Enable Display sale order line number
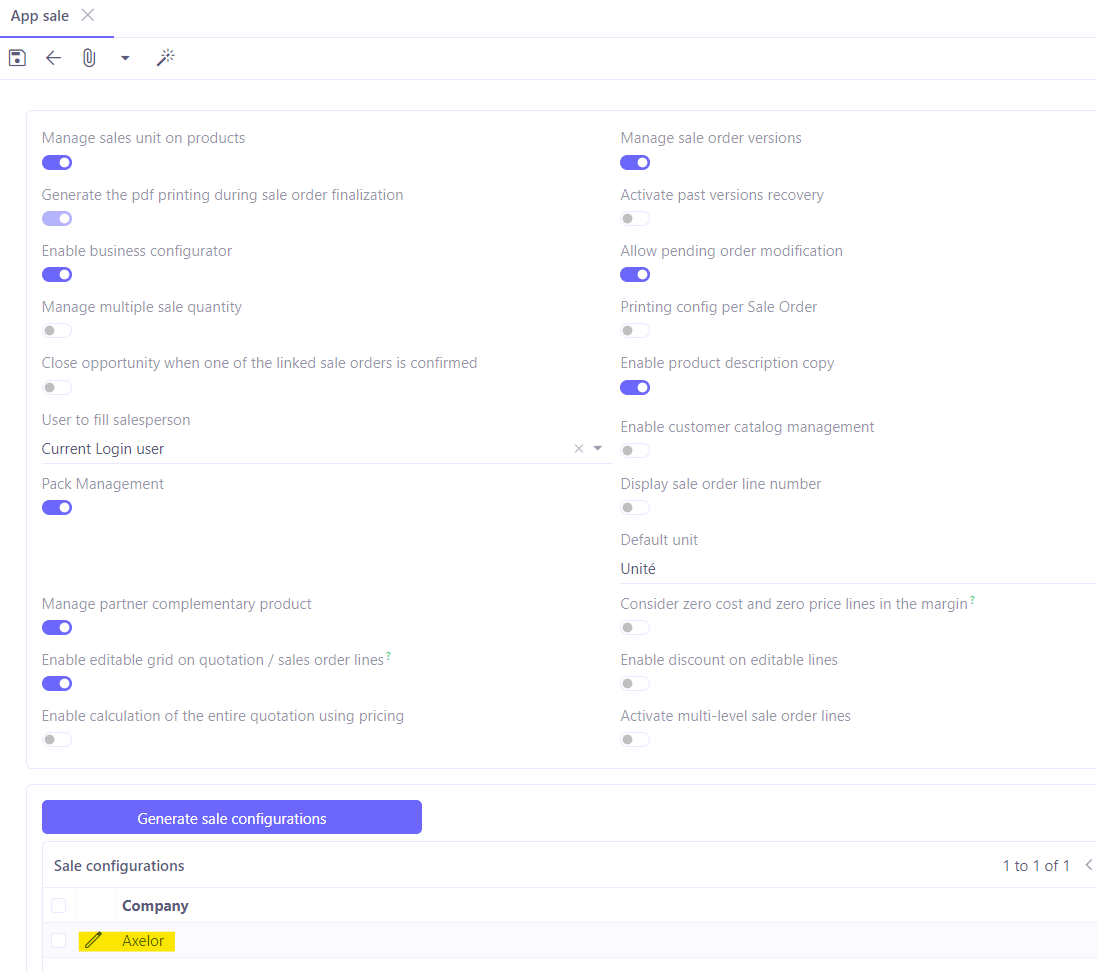The width and height of the screenshot is (1097, 972). click(x=635, y=507)
